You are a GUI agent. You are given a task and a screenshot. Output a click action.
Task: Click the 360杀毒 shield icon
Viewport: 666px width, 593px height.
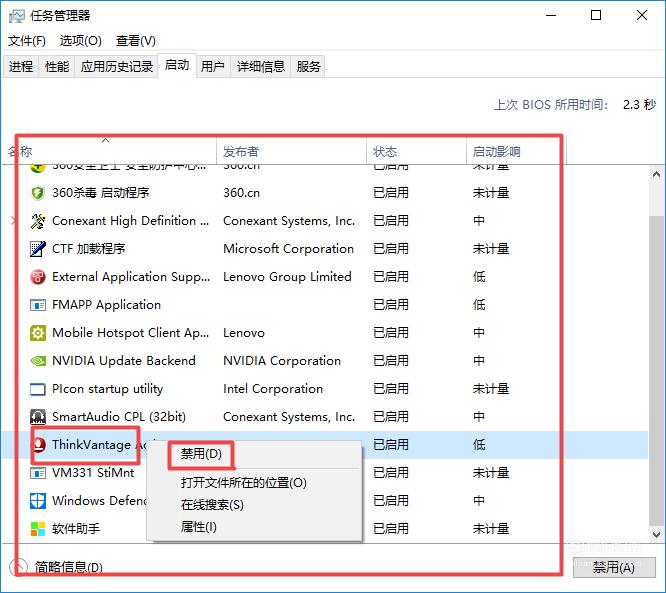click(x=38, y=193)
